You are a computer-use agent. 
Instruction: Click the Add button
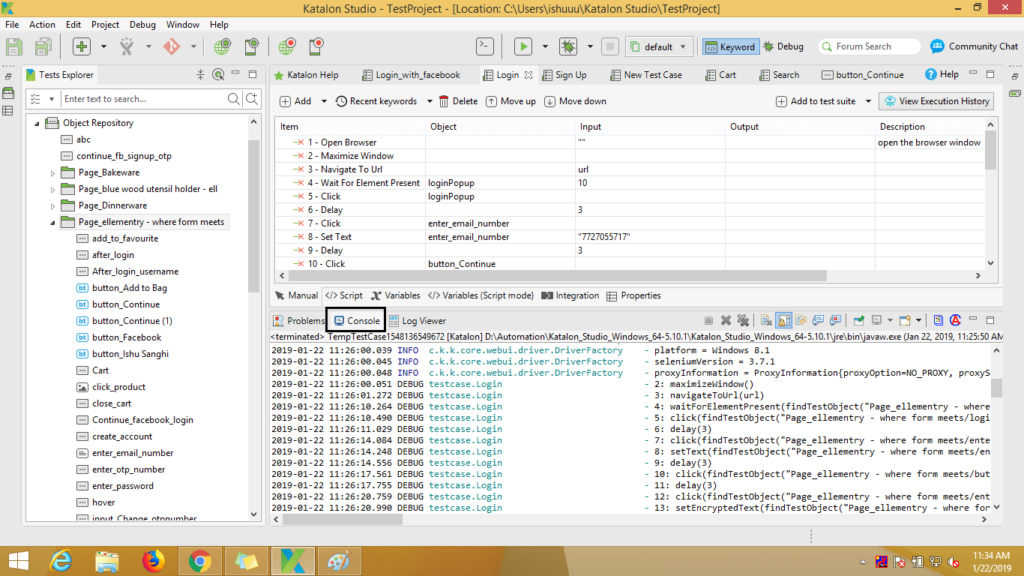(295, 101)
